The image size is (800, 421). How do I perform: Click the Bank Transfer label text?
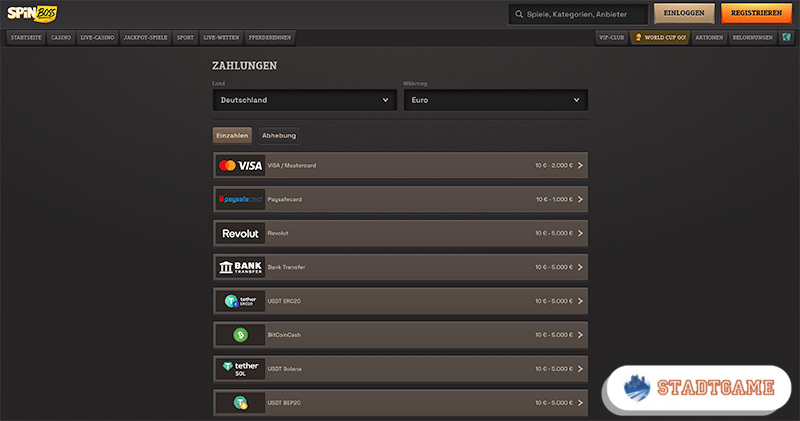(x=286, y=267)
